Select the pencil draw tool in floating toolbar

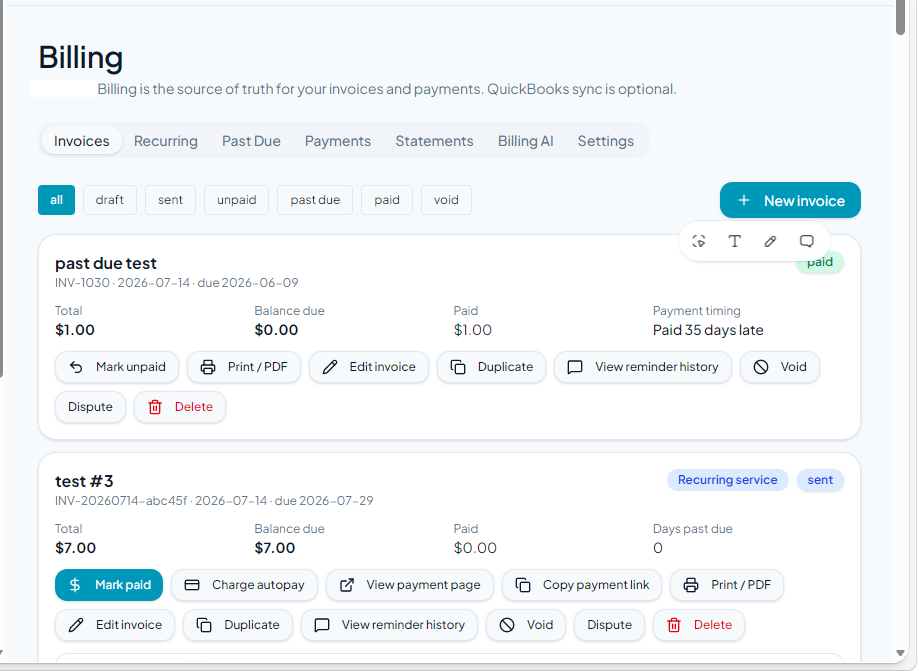tap(770, 241)
